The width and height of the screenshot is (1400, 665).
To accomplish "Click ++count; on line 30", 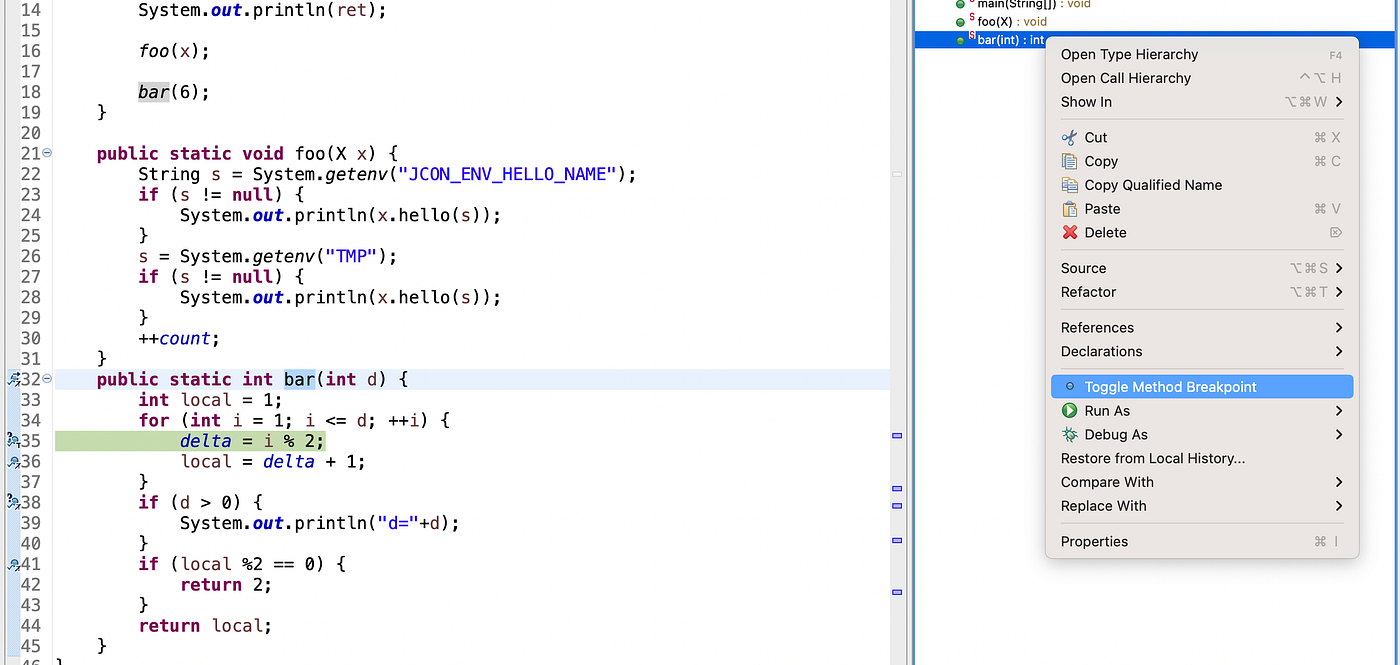I will 179,339.
